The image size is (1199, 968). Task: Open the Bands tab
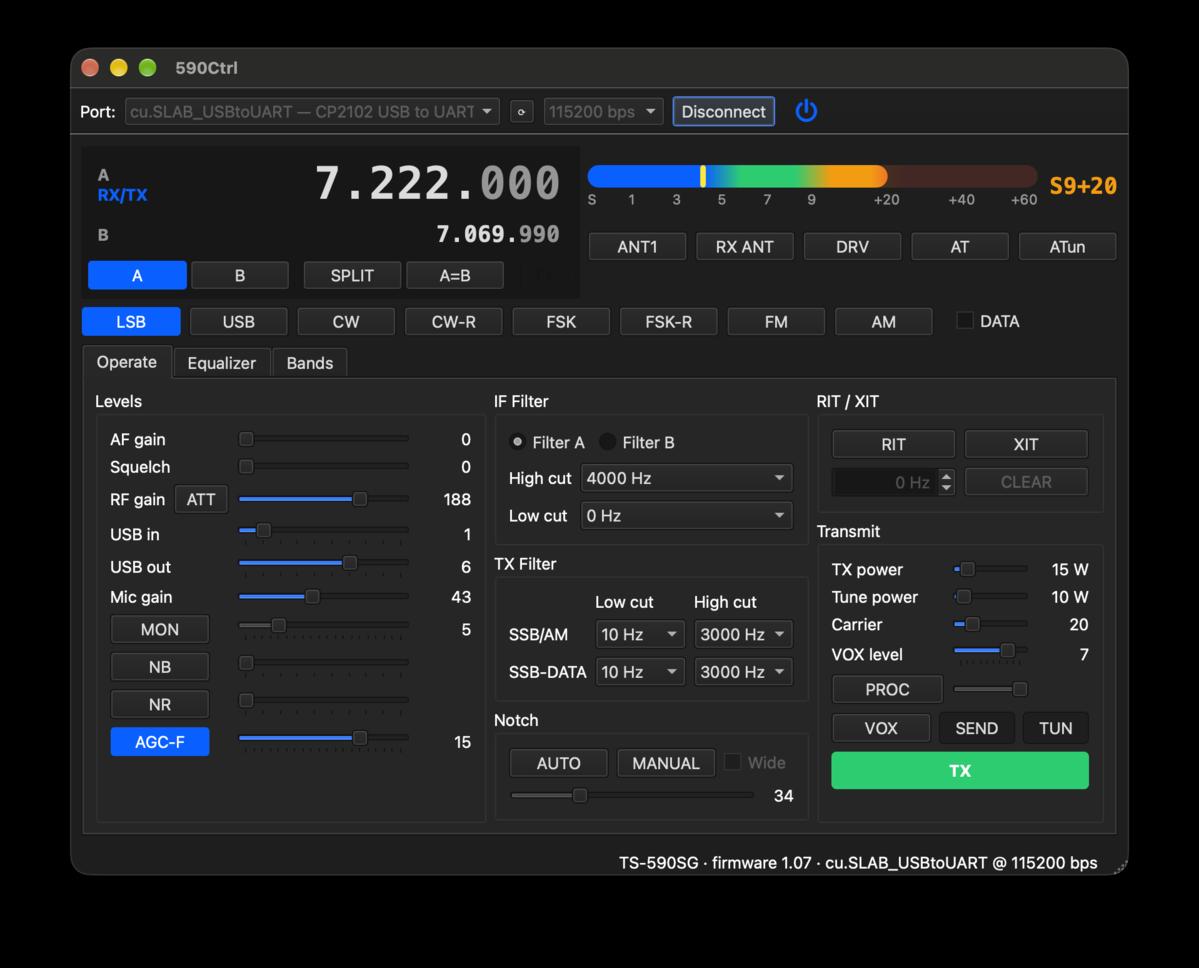point(310,363)
